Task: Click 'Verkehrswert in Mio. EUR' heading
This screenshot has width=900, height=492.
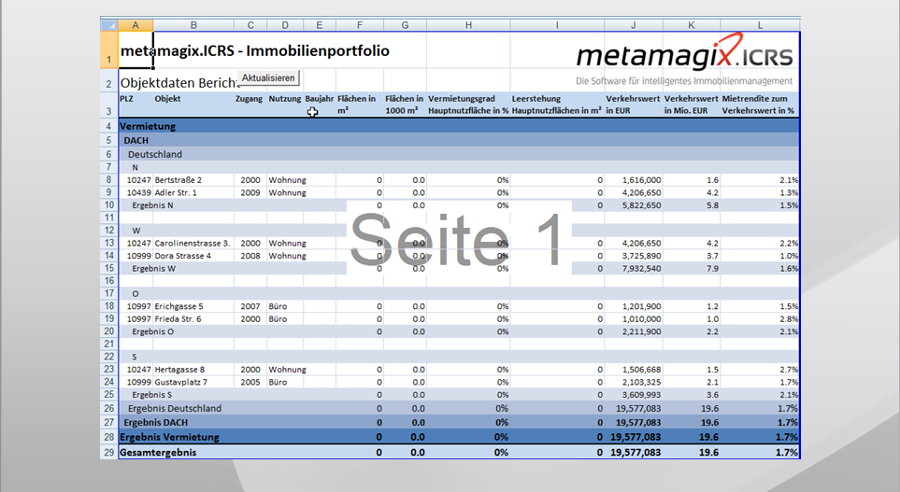Action: (691, 104)
